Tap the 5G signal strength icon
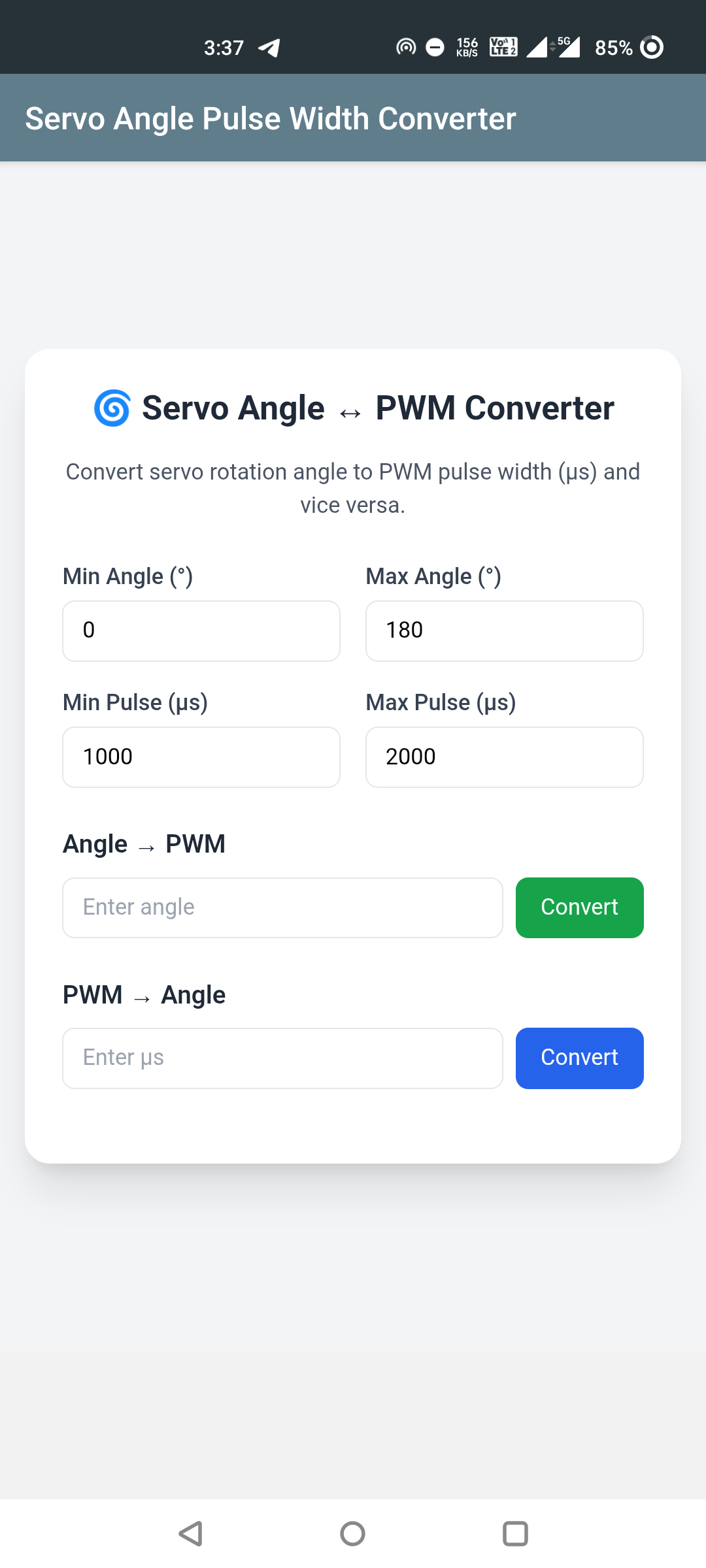The image size is (706, 1568). click(x=567, y=47)
